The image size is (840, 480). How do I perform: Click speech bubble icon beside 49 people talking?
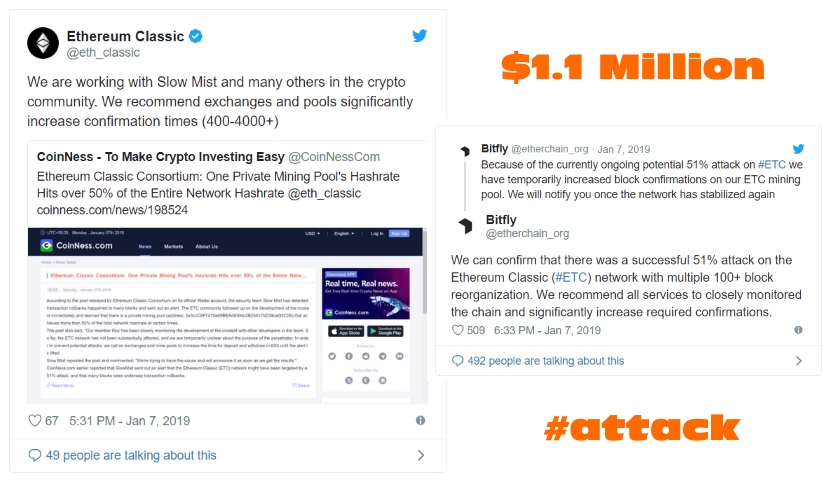point(35,455)
